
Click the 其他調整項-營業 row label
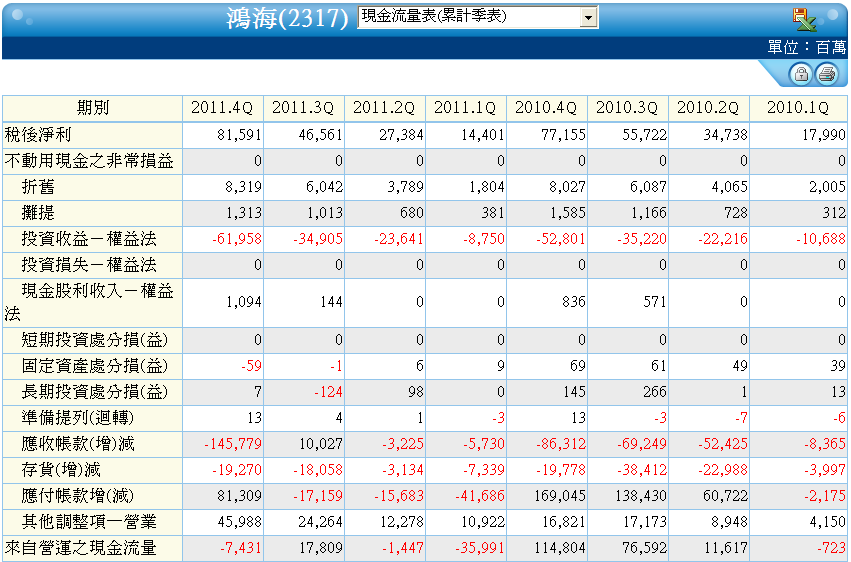point(89,522)
